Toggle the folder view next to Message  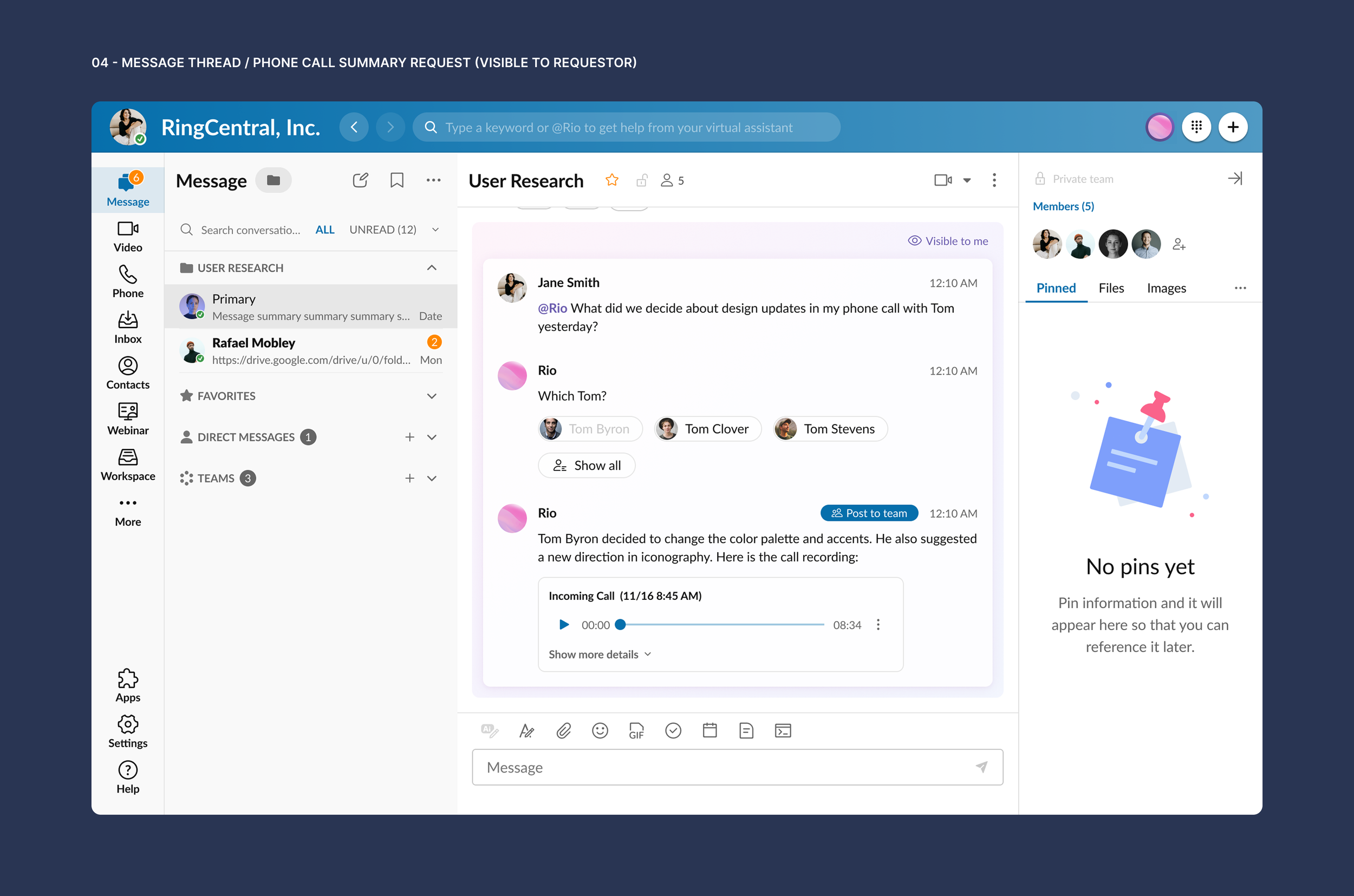click(273, 181)
